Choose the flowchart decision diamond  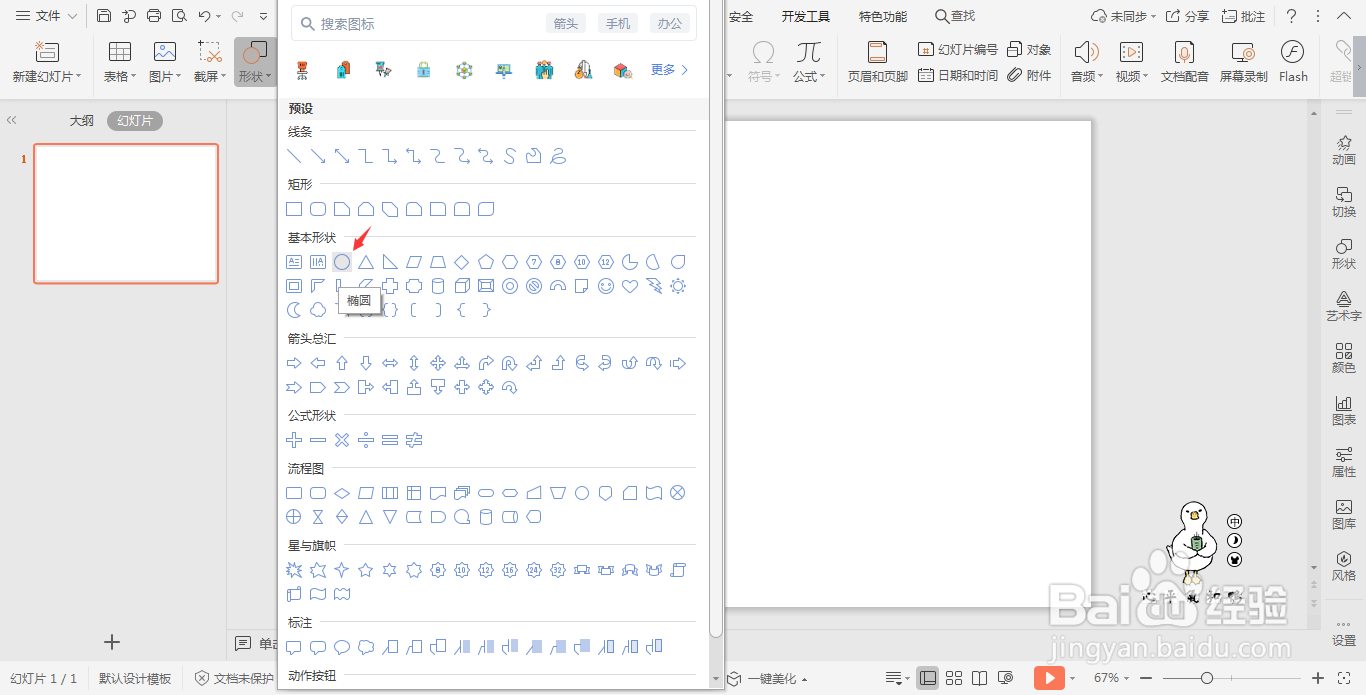(342, 493)
